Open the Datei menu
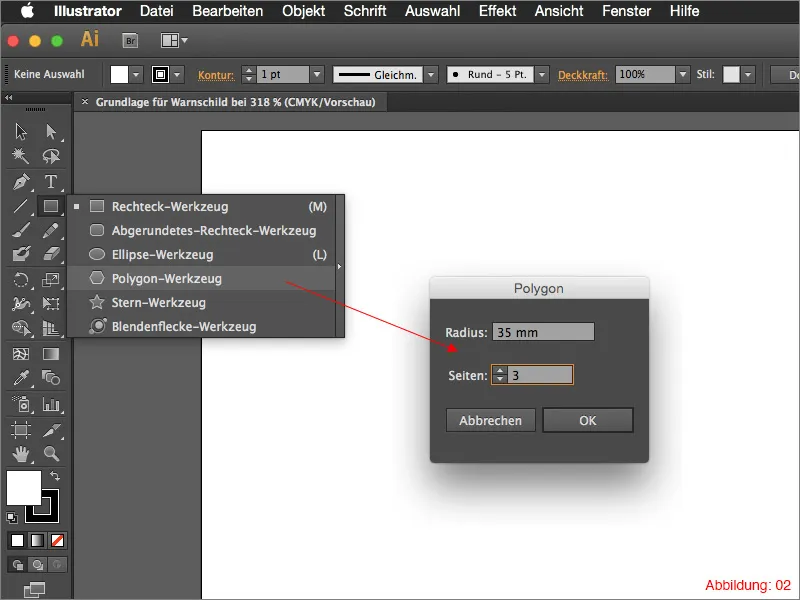Viewport: 800px width, 600px height. pyautogui.click(x=157, y=11)
